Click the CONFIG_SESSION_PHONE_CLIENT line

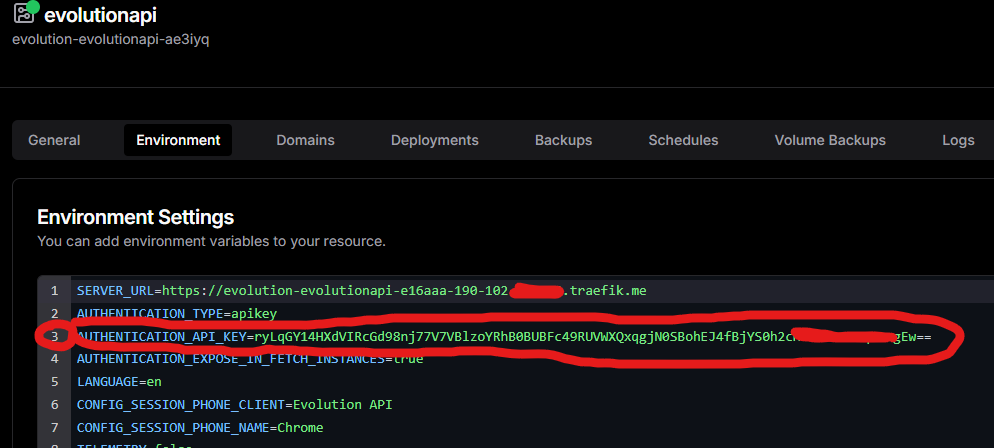point(235,404)
